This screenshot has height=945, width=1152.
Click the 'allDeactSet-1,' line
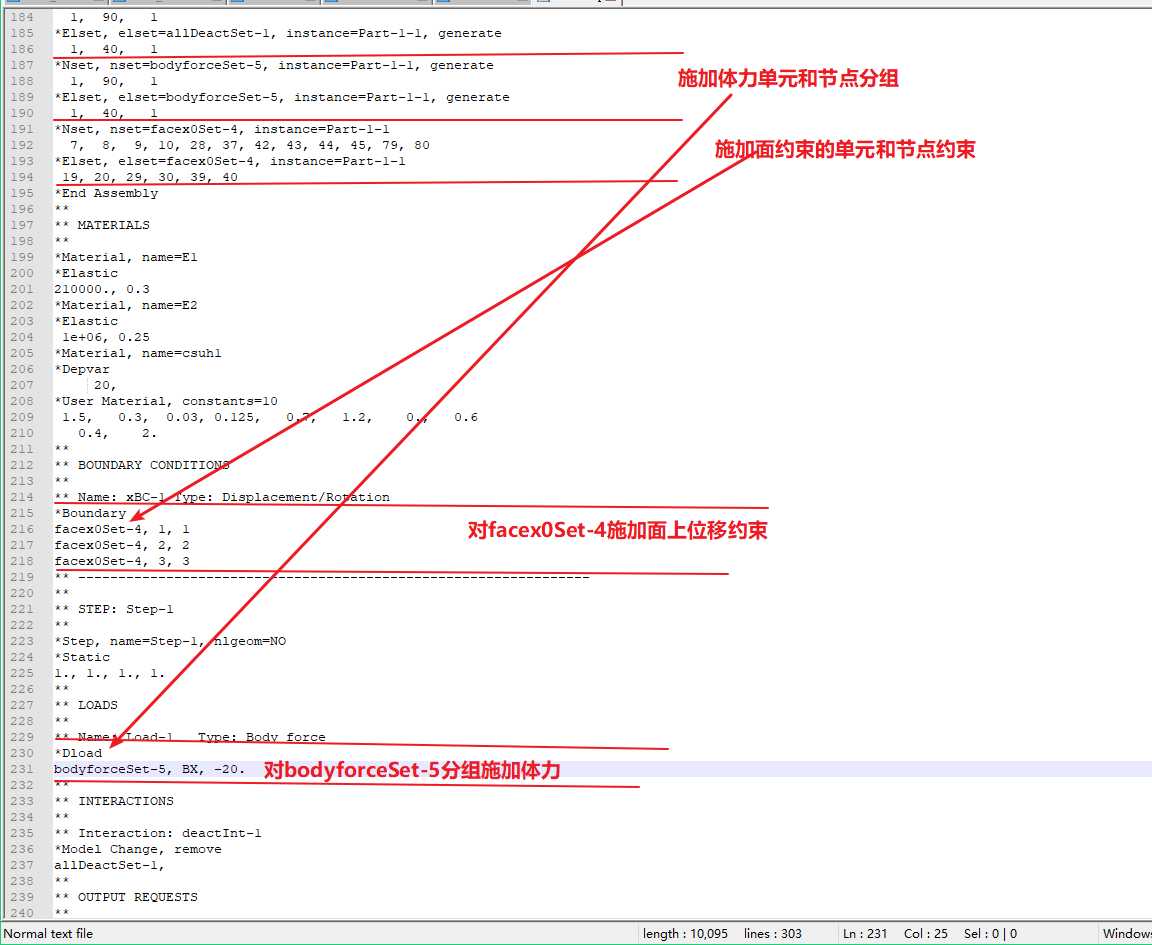click(x=109, y=866)
